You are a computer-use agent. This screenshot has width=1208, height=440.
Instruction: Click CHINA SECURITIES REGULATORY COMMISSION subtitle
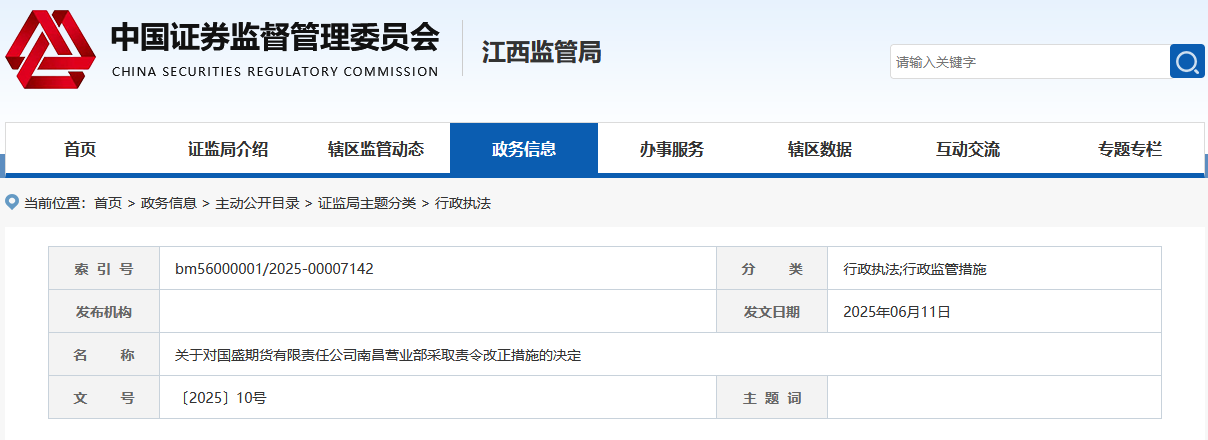(275, 72)
